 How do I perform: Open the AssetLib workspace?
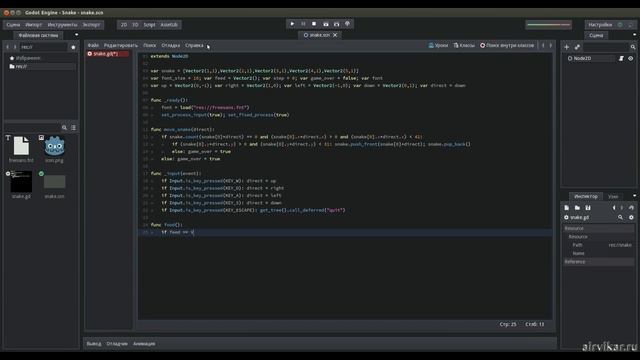click(169, 25)
